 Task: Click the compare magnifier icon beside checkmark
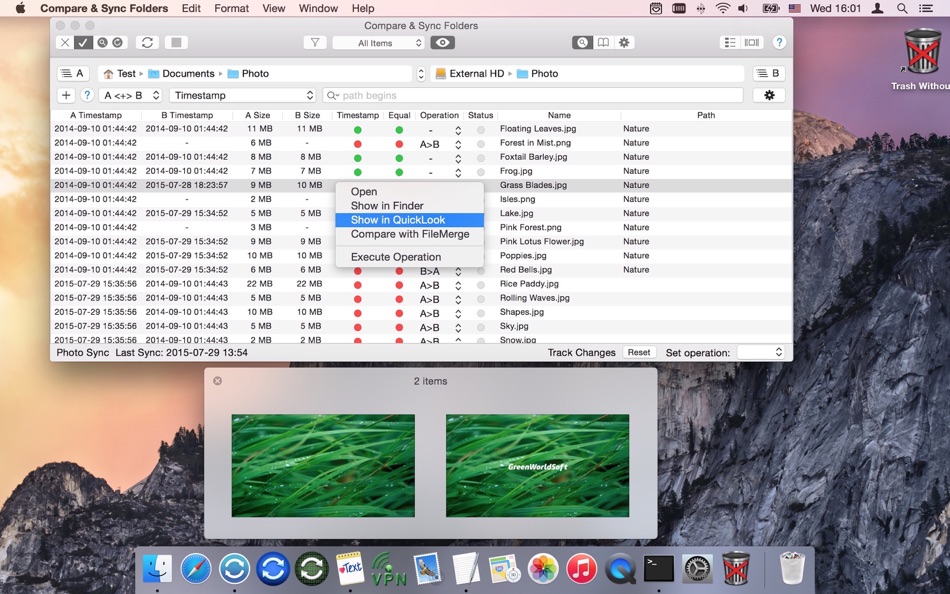[x=102, y=42]
